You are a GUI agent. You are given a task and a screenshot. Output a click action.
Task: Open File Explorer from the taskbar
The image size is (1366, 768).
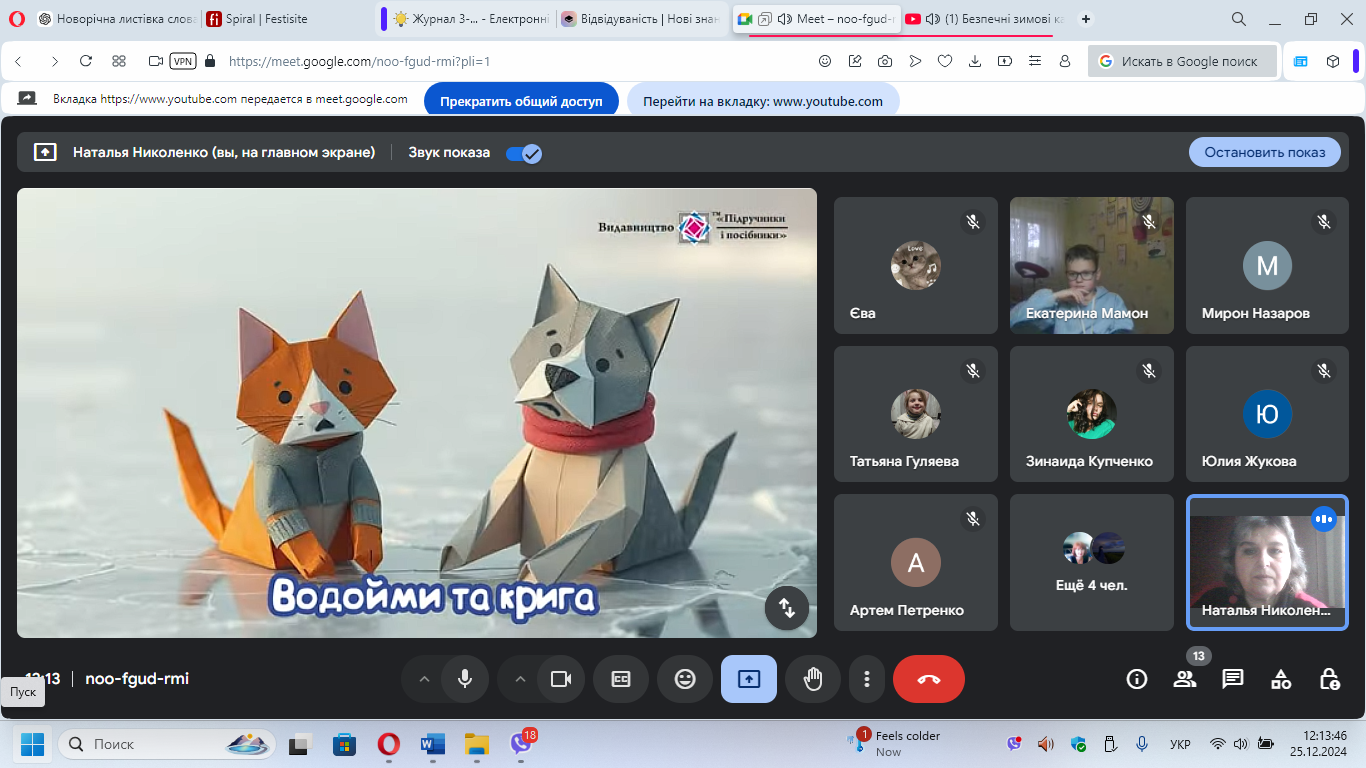click(476, 744)
